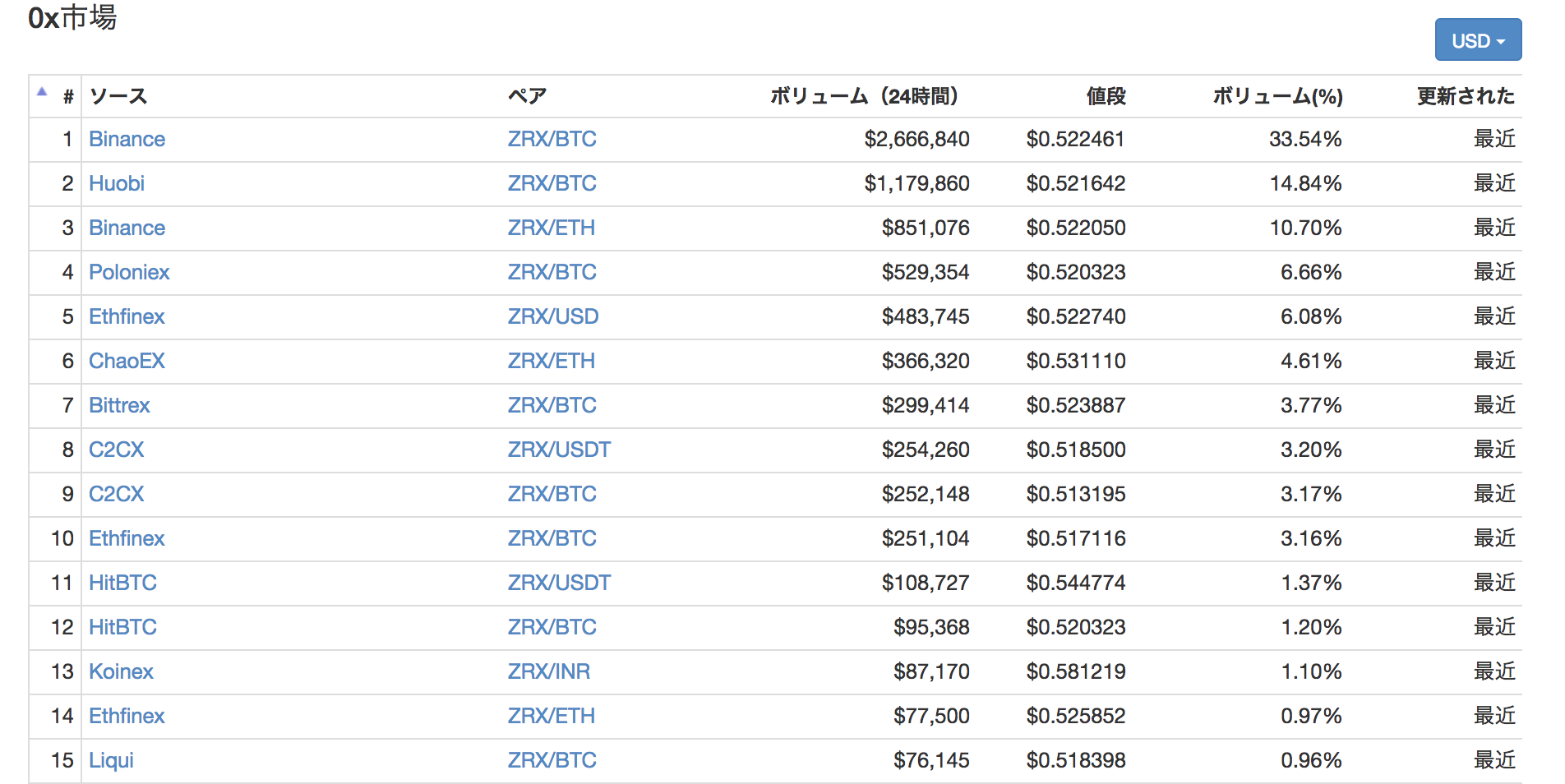Open ZRX/ETH pair for Binance row 3

[x=551, y=228]
